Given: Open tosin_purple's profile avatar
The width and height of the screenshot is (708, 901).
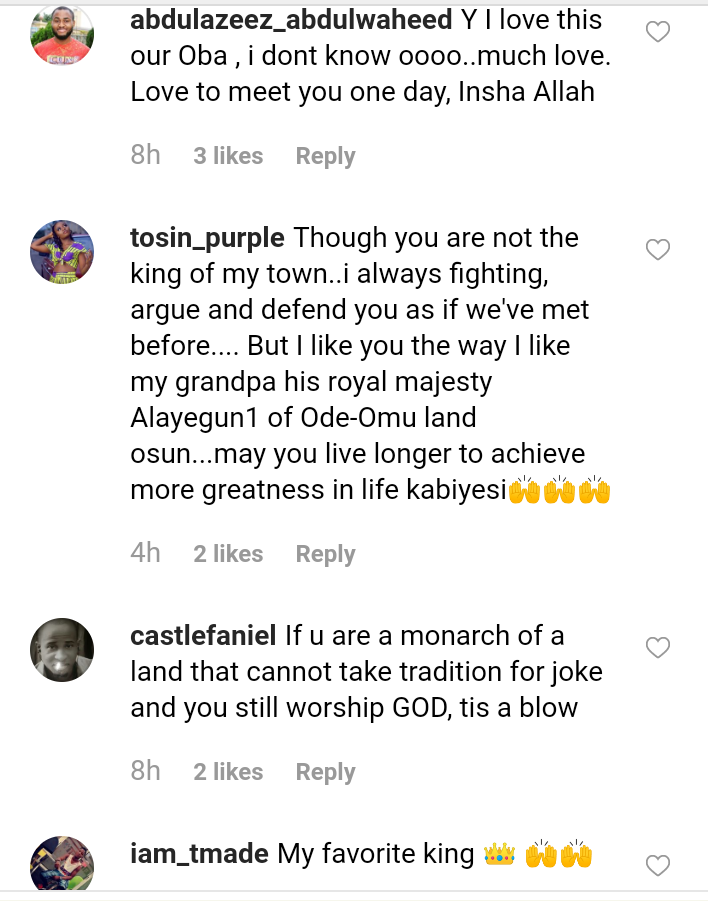Looking at the screenshot, I should coord(62,252).
